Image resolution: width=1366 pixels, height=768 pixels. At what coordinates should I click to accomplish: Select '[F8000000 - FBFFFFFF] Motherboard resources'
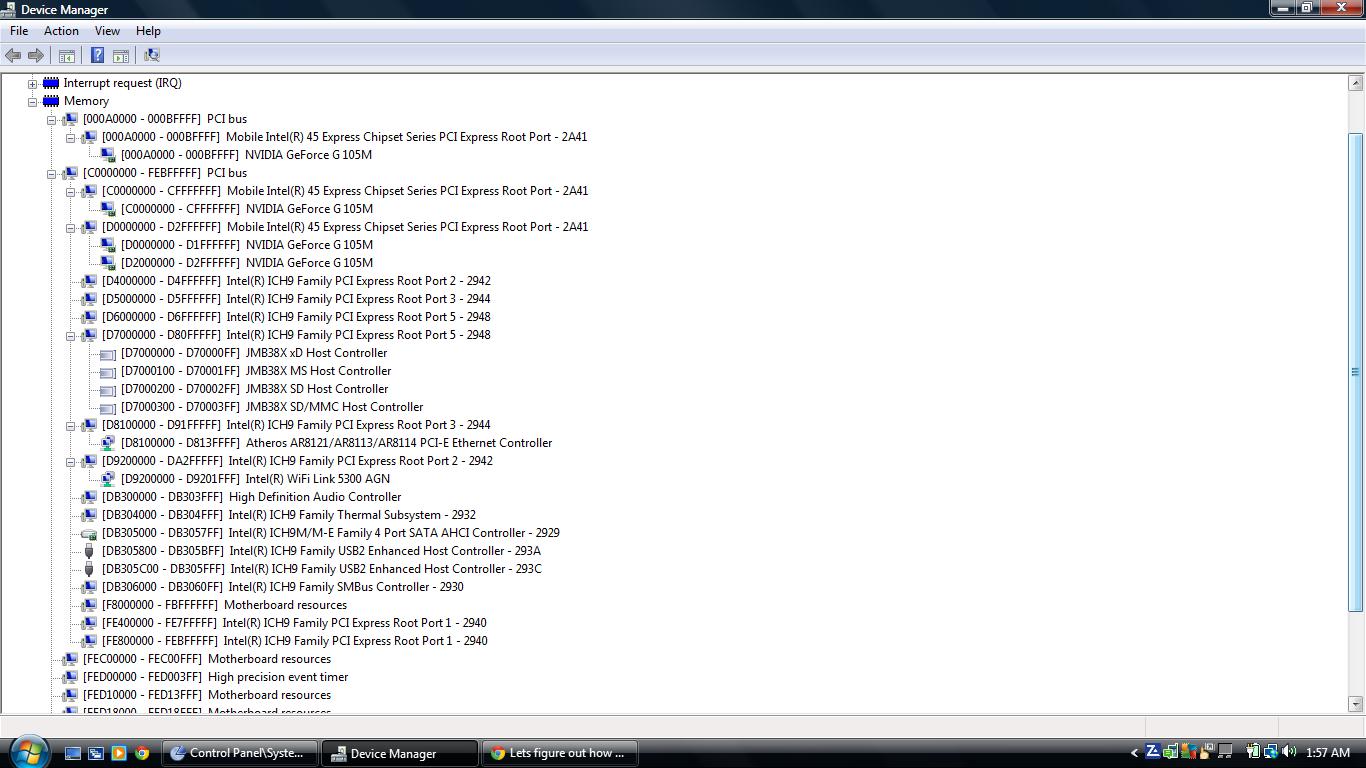tap(224, 605)
